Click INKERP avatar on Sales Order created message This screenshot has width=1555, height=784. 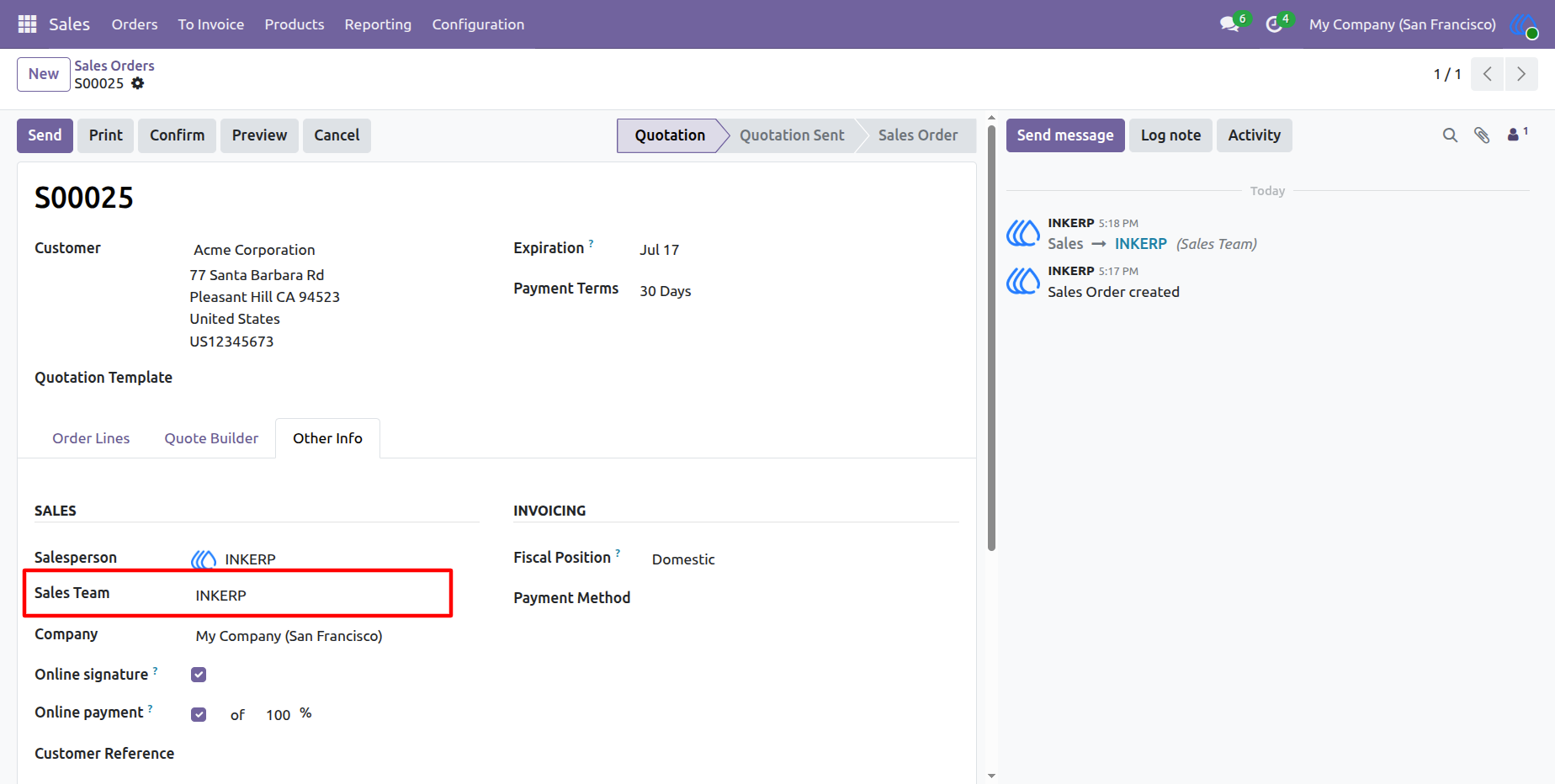1023,281
